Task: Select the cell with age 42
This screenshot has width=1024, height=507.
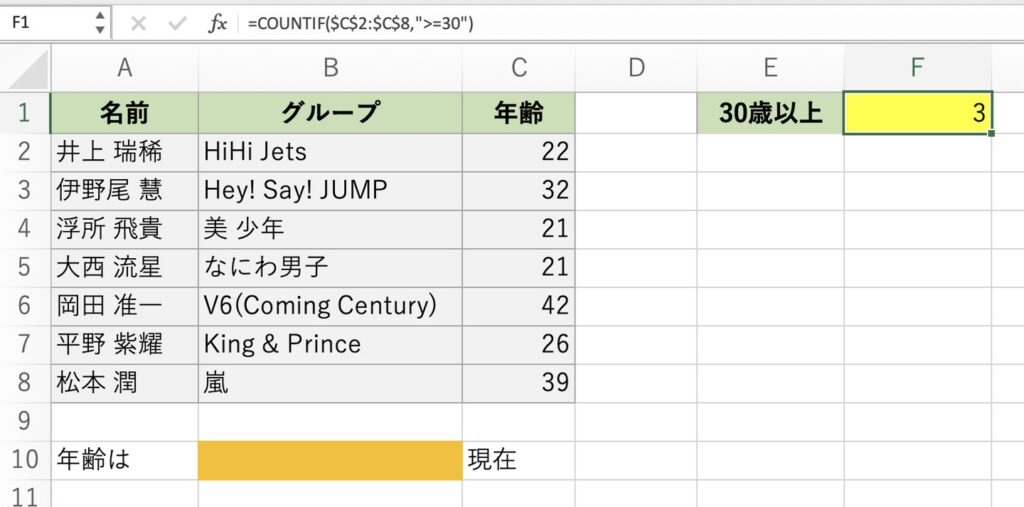Action: 519,306
